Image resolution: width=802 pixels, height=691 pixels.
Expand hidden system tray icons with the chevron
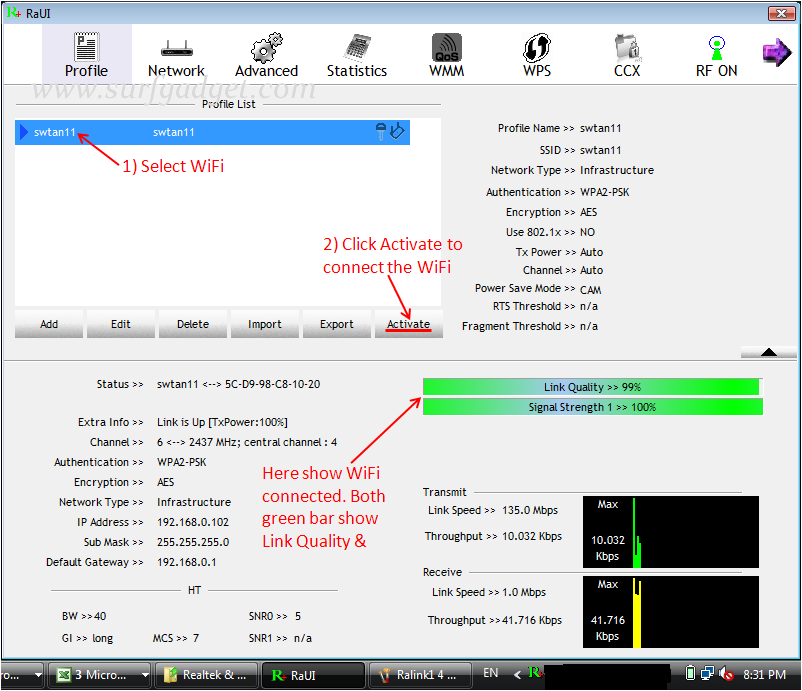519,675
